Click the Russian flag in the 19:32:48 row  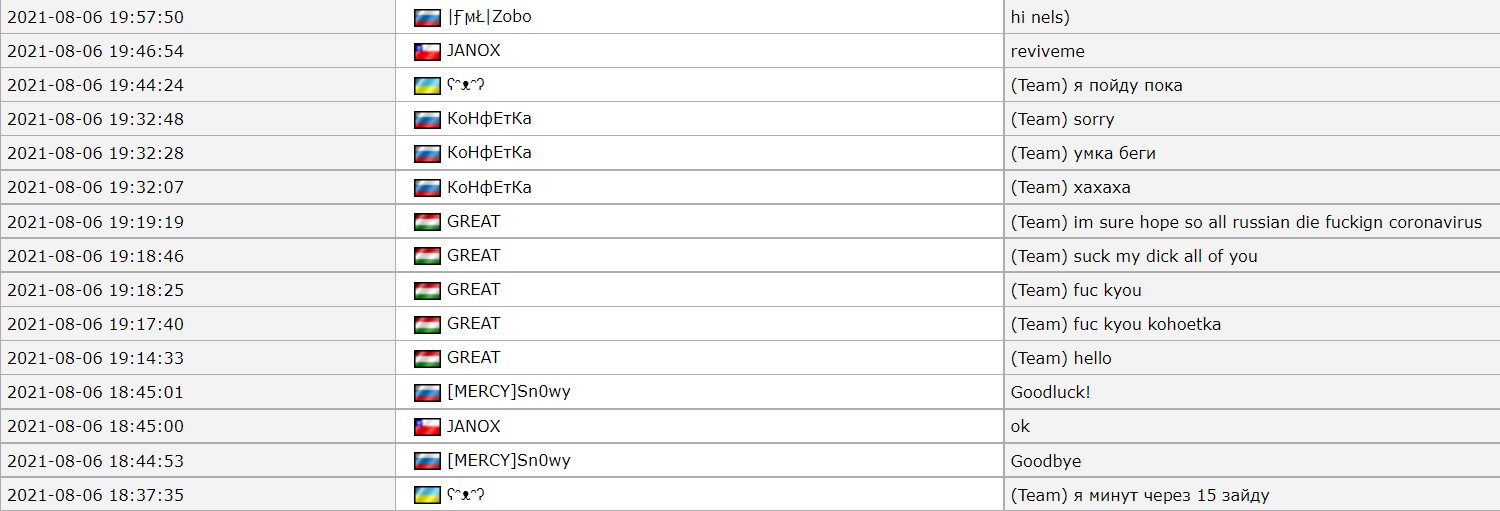point(427,120)
